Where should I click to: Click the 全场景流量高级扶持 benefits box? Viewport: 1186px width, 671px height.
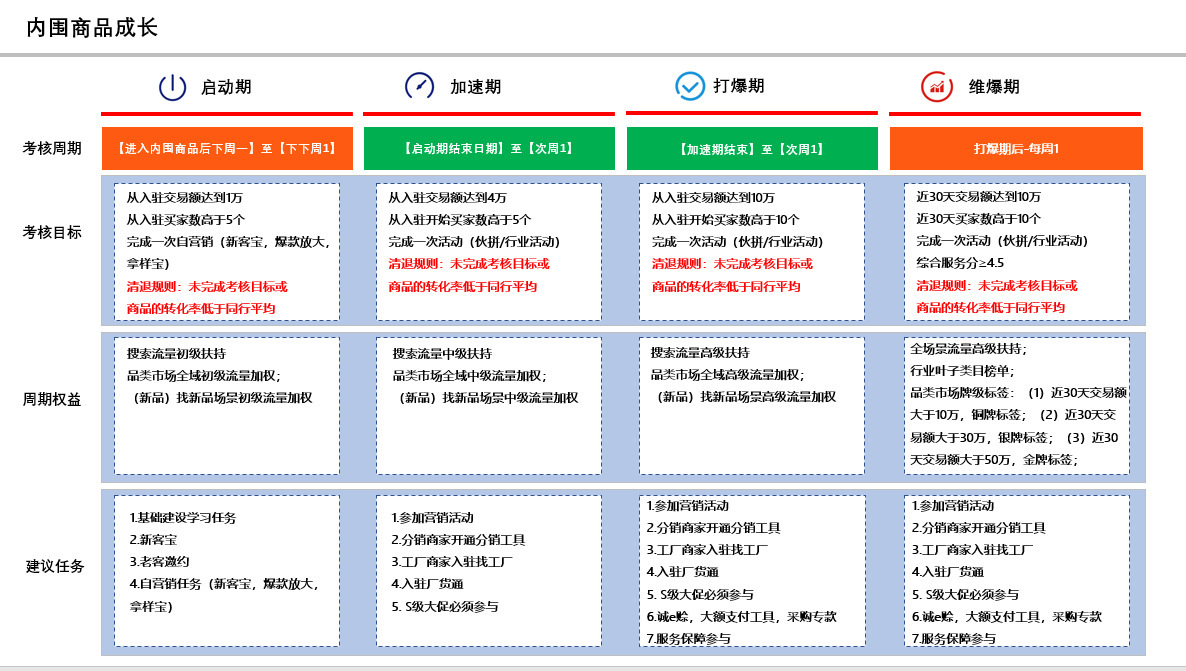pos(1016,405)
